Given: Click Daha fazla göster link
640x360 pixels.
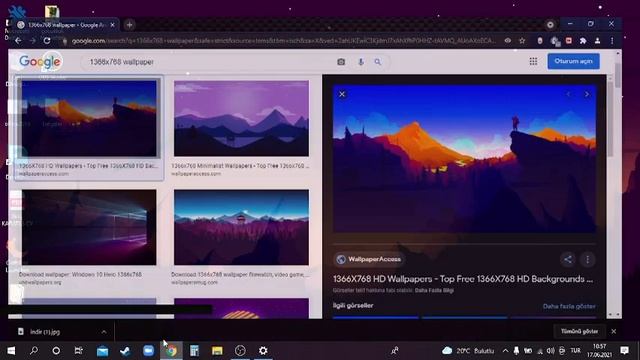Looking at the screenshot, I should click(569, 306).
